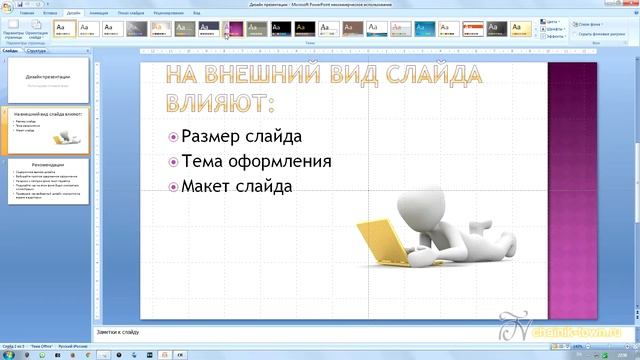Select slide 3 thumbnail Рекомендации
This screenshot has width=640, height=360.
click(x=48, y=182)
